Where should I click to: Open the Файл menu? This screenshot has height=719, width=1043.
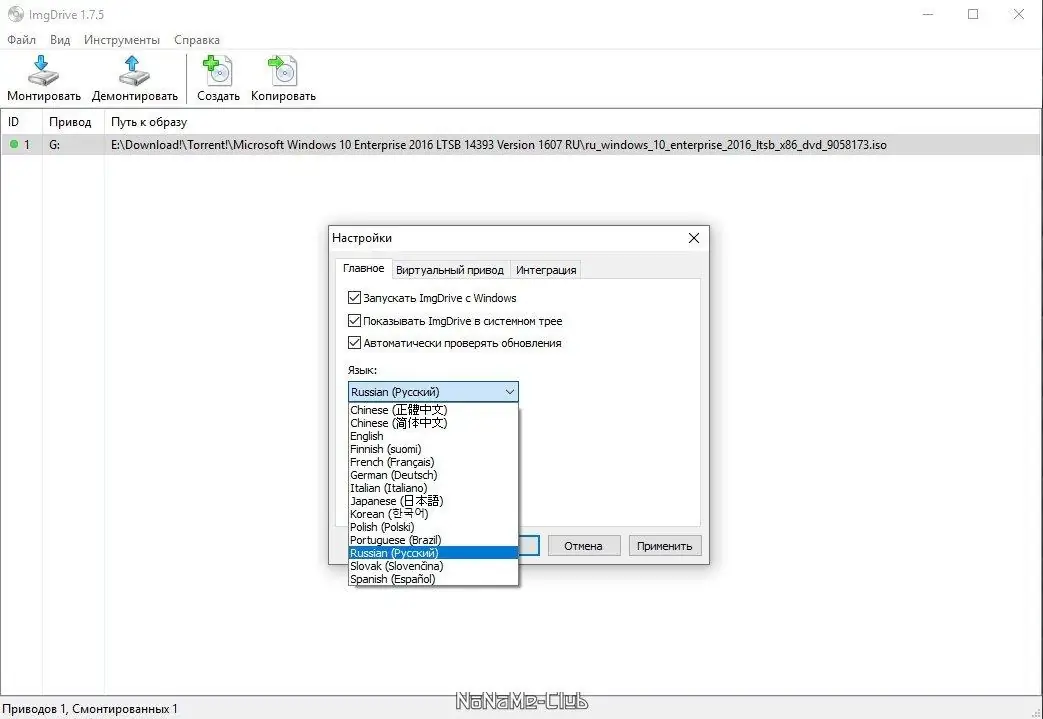21,40
